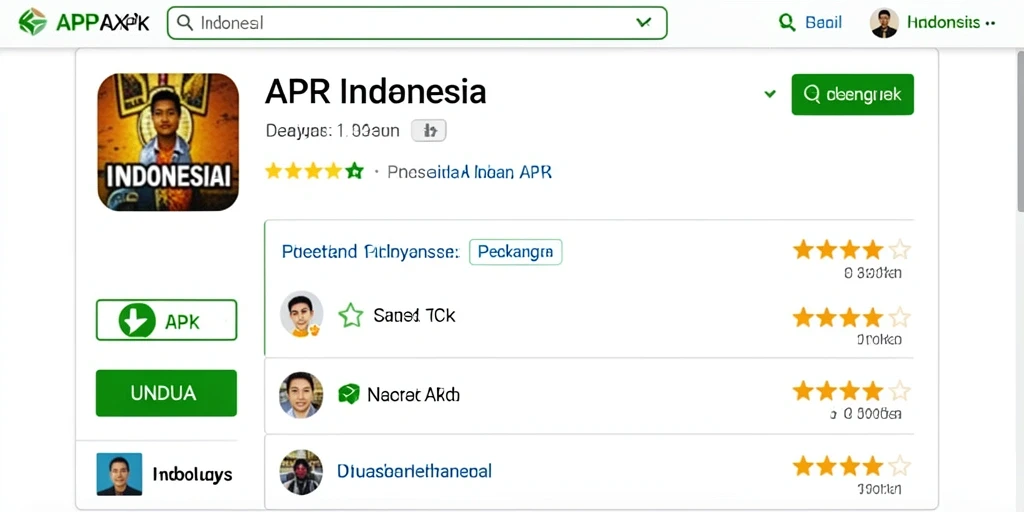This screenshot has height=512, width=1024.
Task: Click the Sanet TCk reviewer avatar
Action: pos(302,314)
